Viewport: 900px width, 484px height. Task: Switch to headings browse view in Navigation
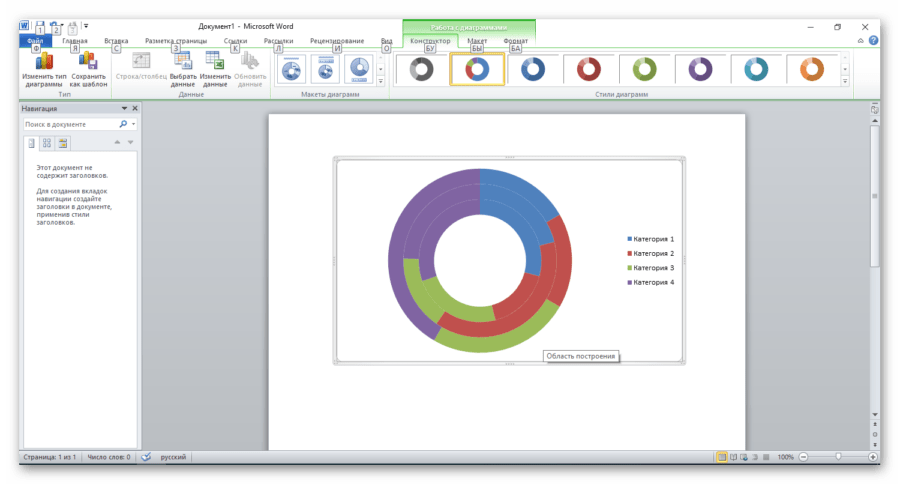coord(31,143)
